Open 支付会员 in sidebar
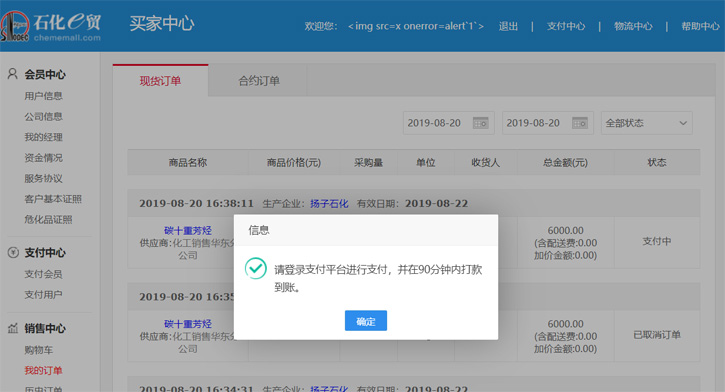This screenshot has height=392, width=725. [43, 274]
